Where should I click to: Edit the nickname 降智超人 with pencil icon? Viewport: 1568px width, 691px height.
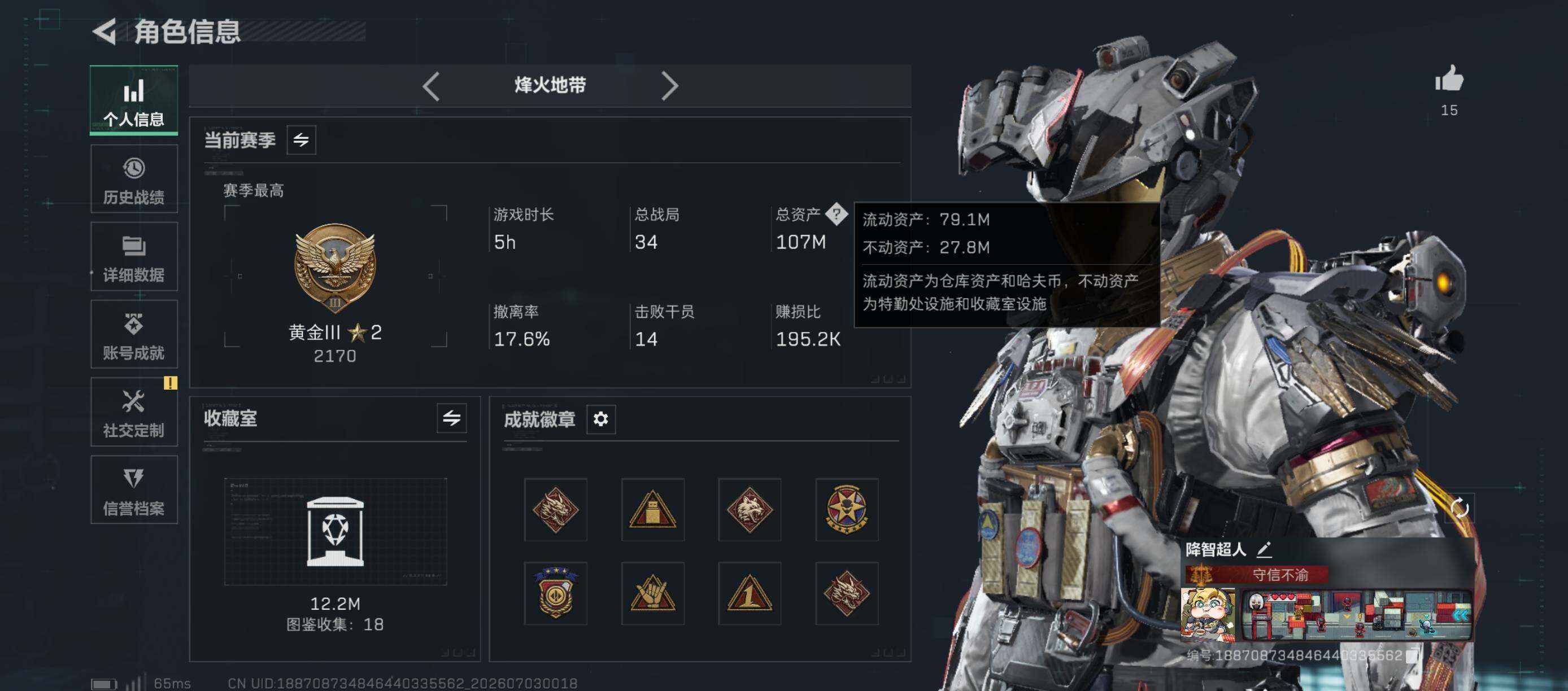point(1264,550)
